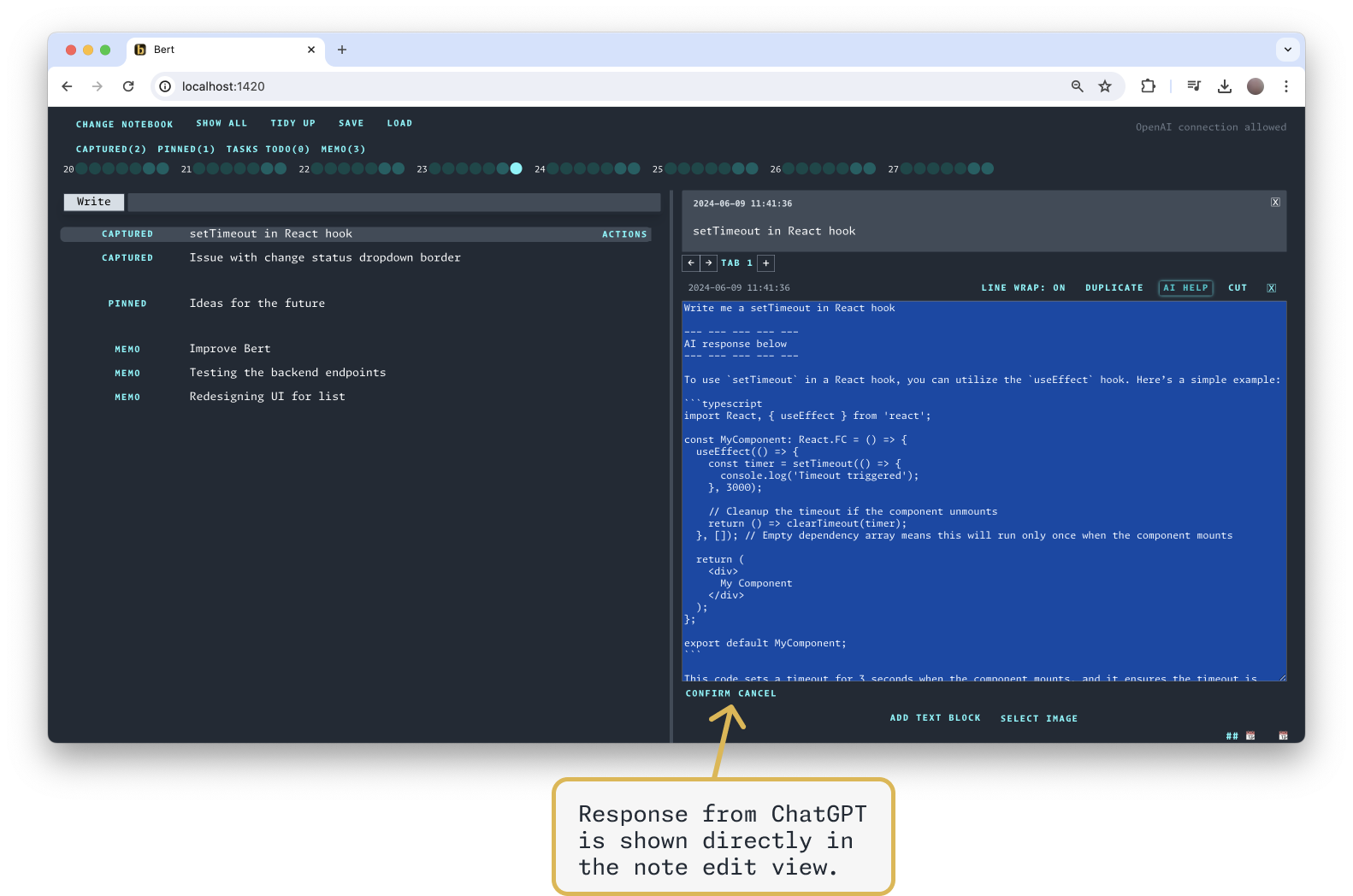The width and height of the screenshot is (1353, 896).
Task: Select TAB 1 in the note editor
Action: point(736,263)
